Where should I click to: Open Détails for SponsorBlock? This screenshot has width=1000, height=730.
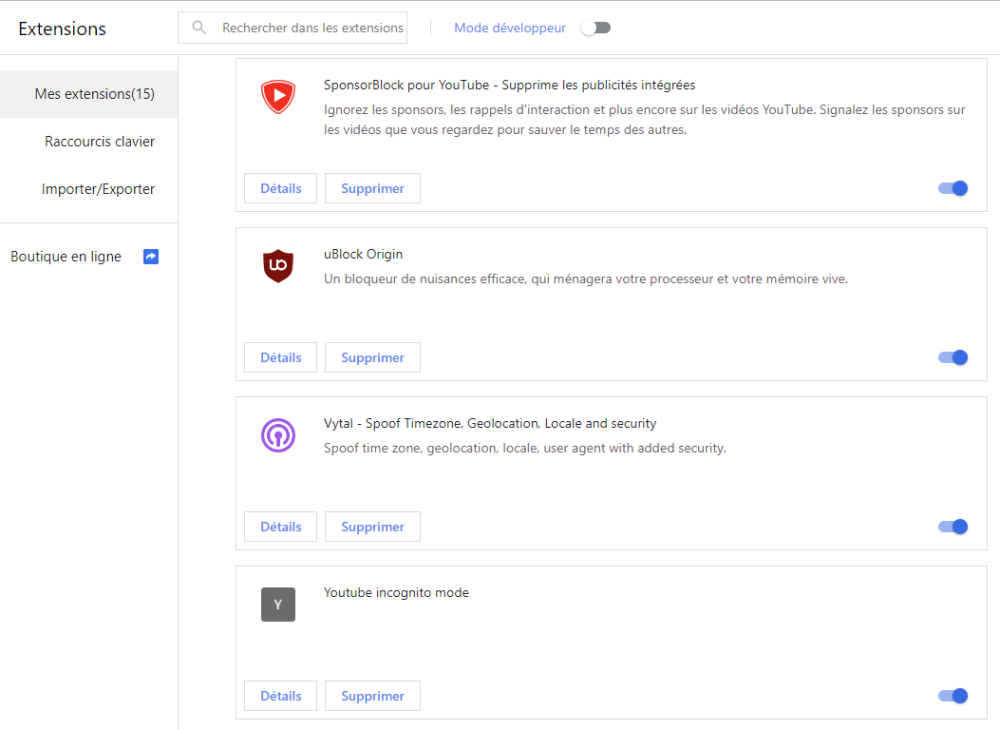coord(281,188)
